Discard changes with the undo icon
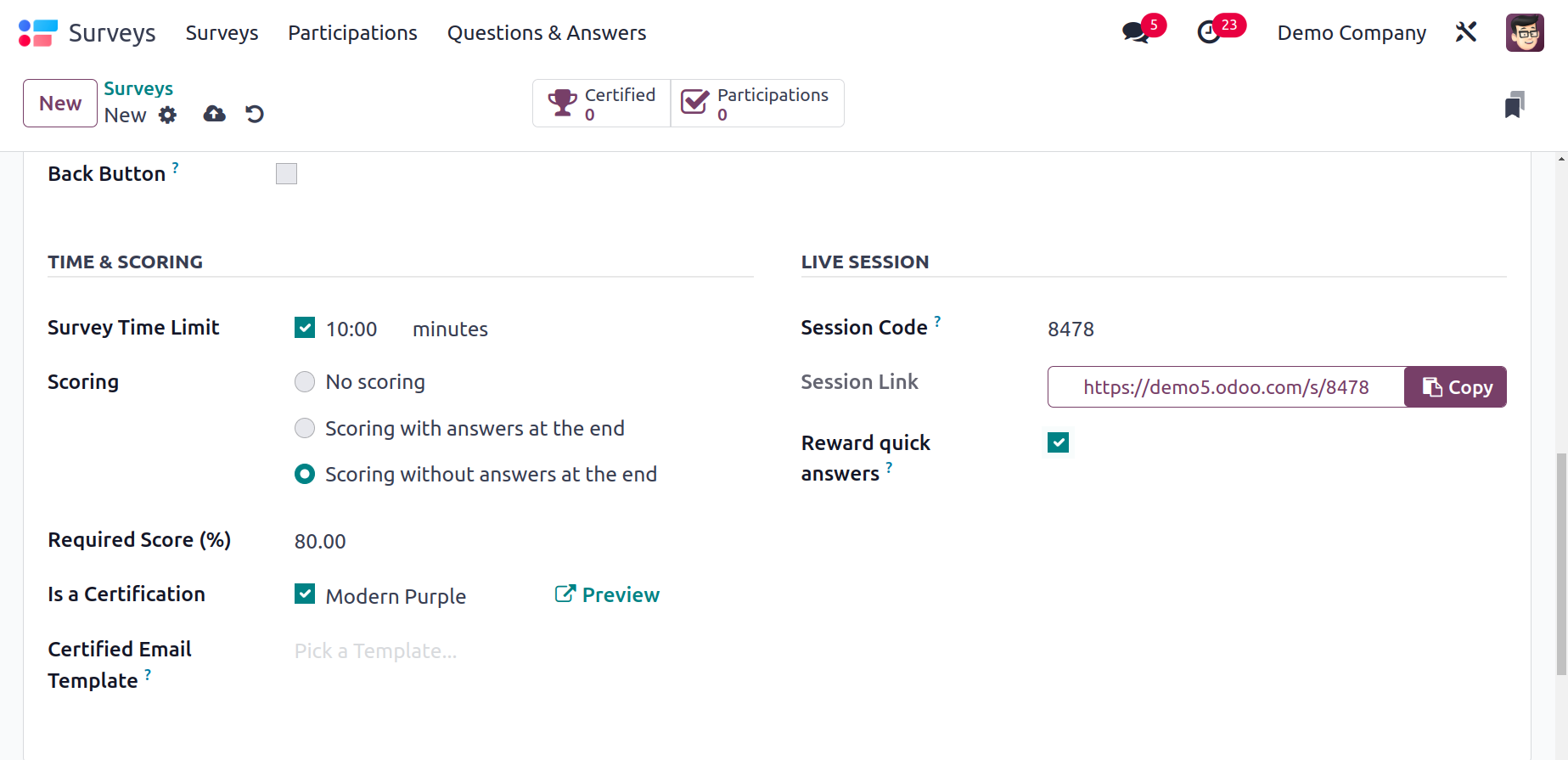This screenshot has height=760, width=1568. [x=255, y=114]
